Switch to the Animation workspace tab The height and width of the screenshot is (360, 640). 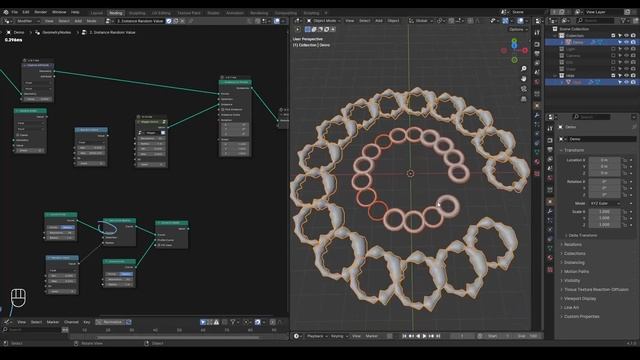tap(235, 13)
